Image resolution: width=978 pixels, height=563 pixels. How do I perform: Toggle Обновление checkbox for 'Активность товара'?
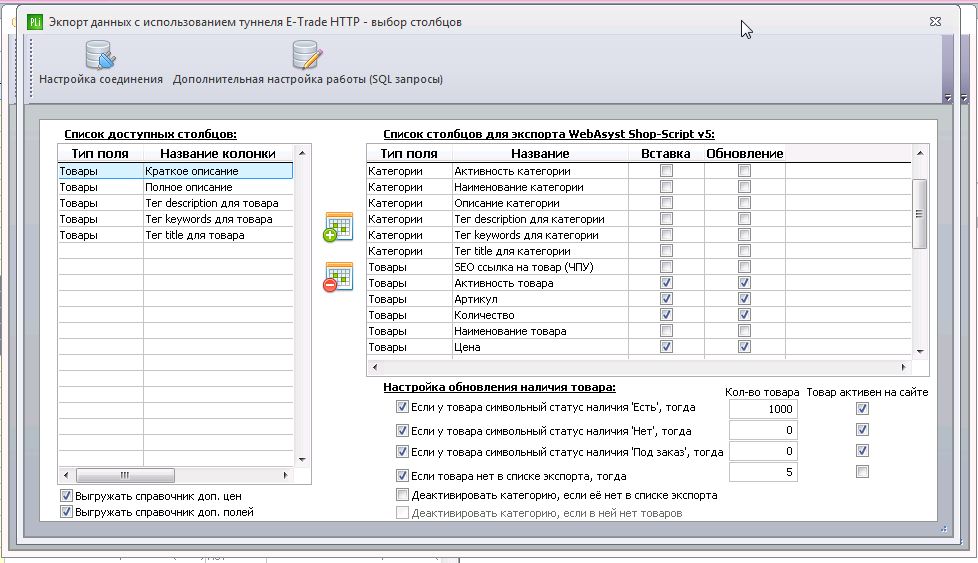click(x=744, y=282)
